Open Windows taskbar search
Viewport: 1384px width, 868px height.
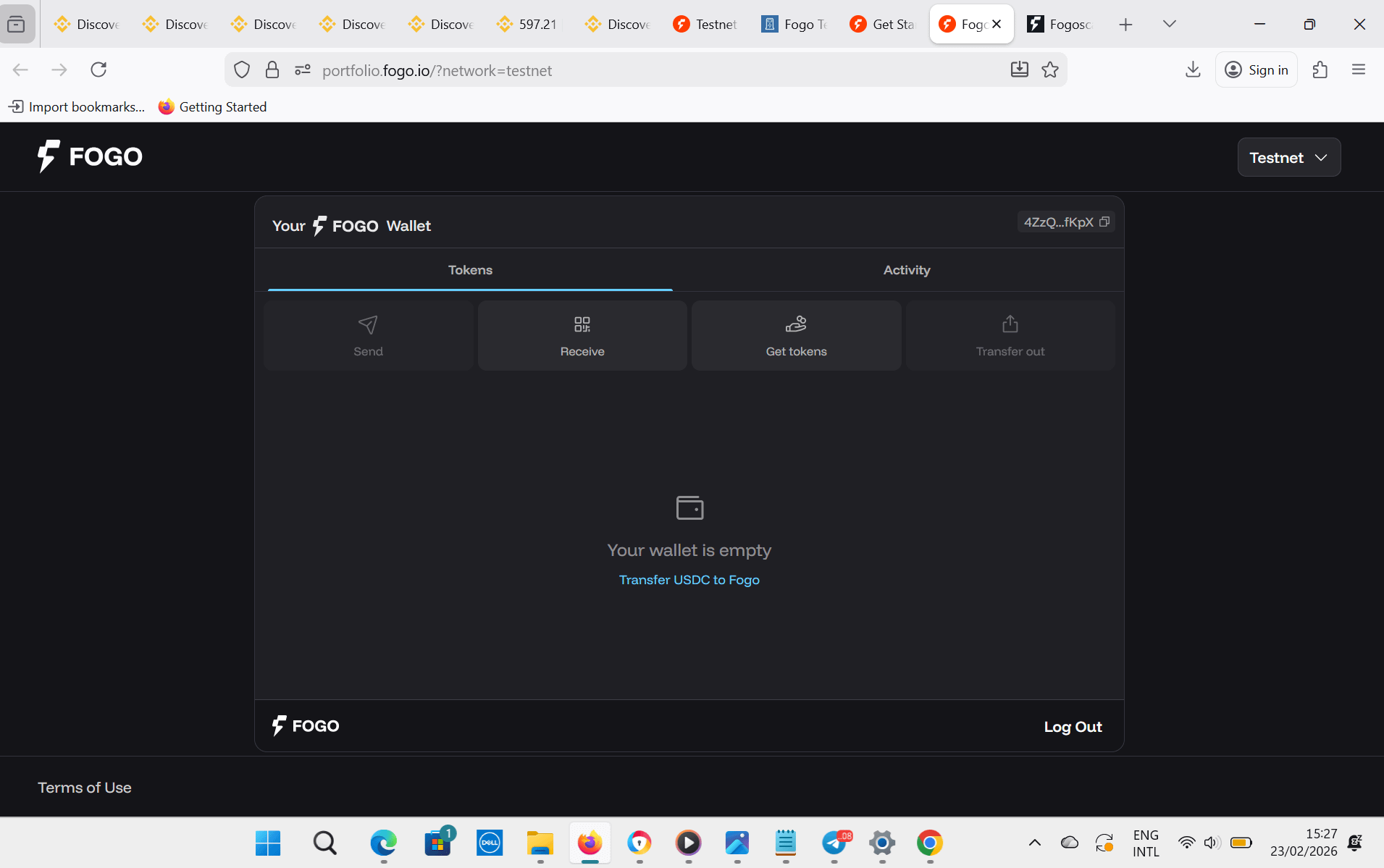point(324,843)
